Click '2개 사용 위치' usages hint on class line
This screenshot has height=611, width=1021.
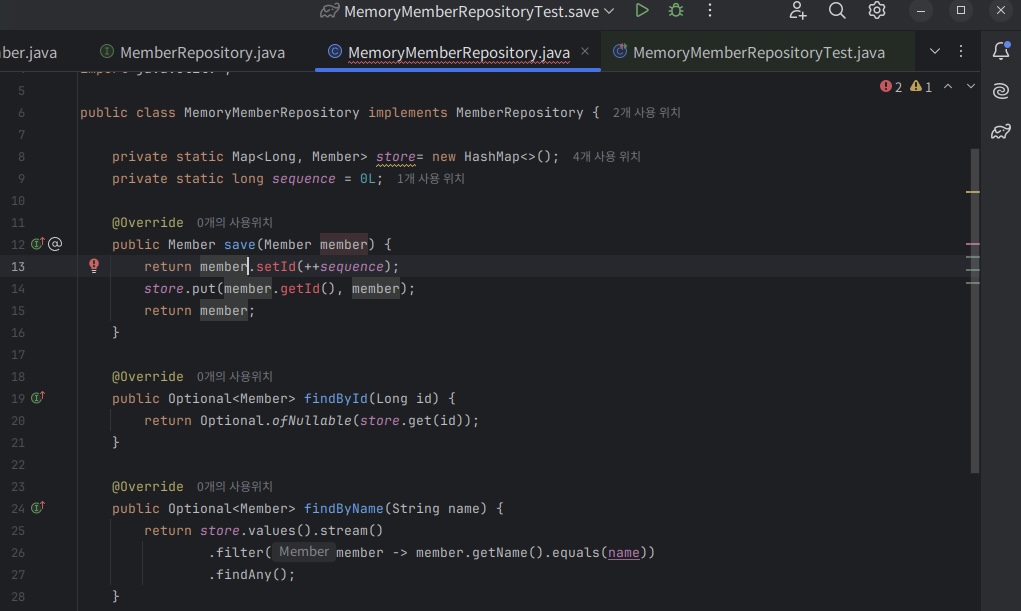[x=646, y=113]
